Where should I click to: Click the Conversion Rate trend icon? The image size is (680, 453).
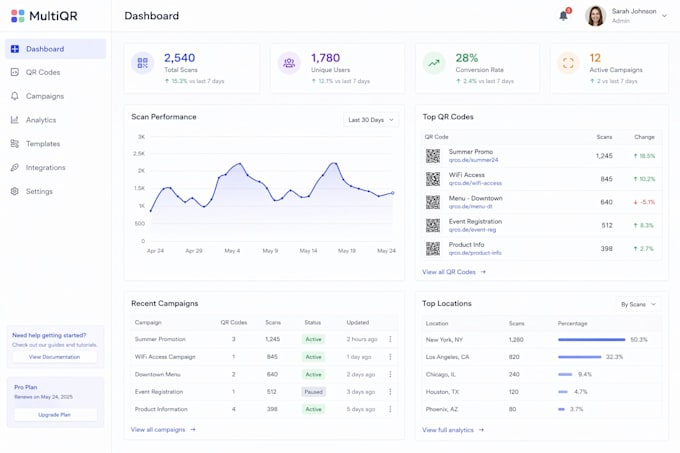point(434,63)
